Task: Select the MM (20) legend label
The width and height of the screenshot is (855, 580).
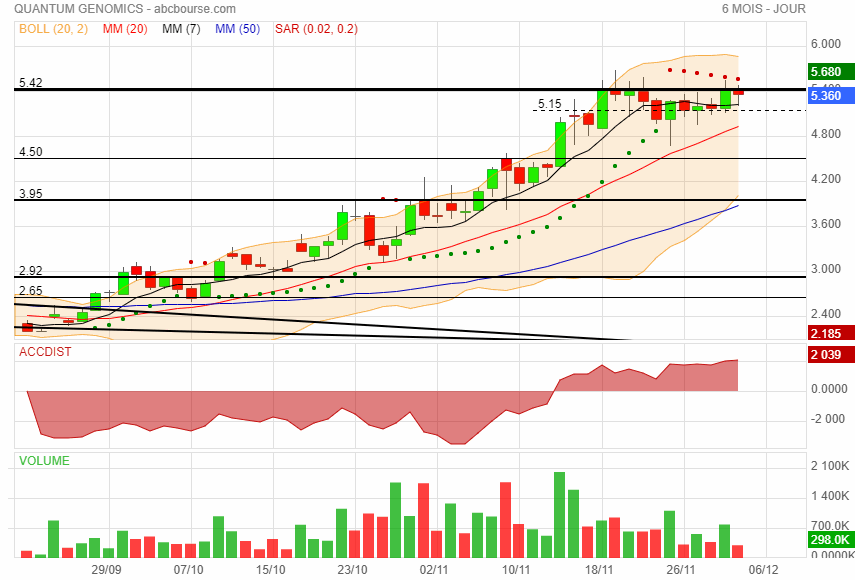Action: click(x=125, y=29)
